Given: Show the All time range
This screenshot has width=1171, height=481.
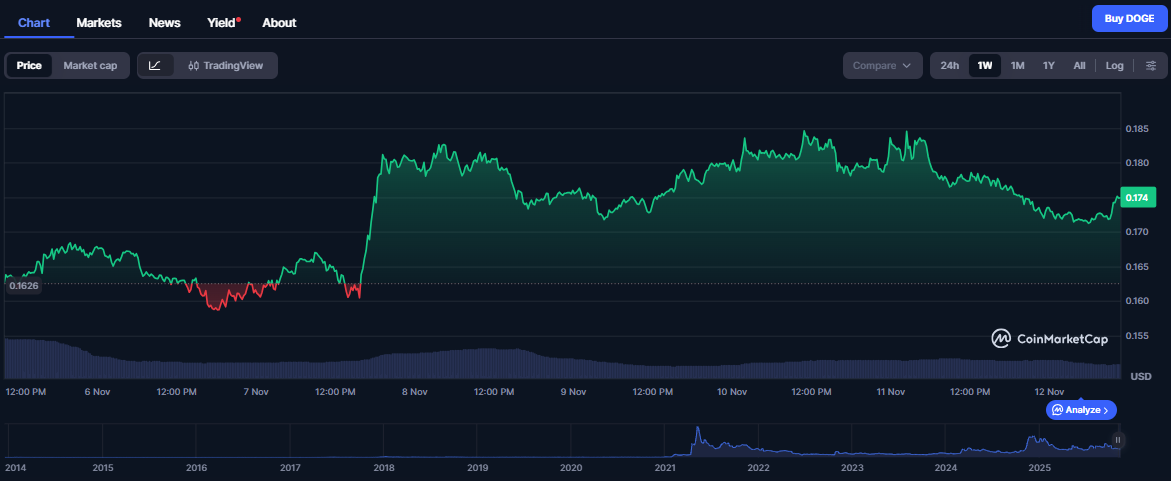Looking at the screenshot, I should 1079,66.
